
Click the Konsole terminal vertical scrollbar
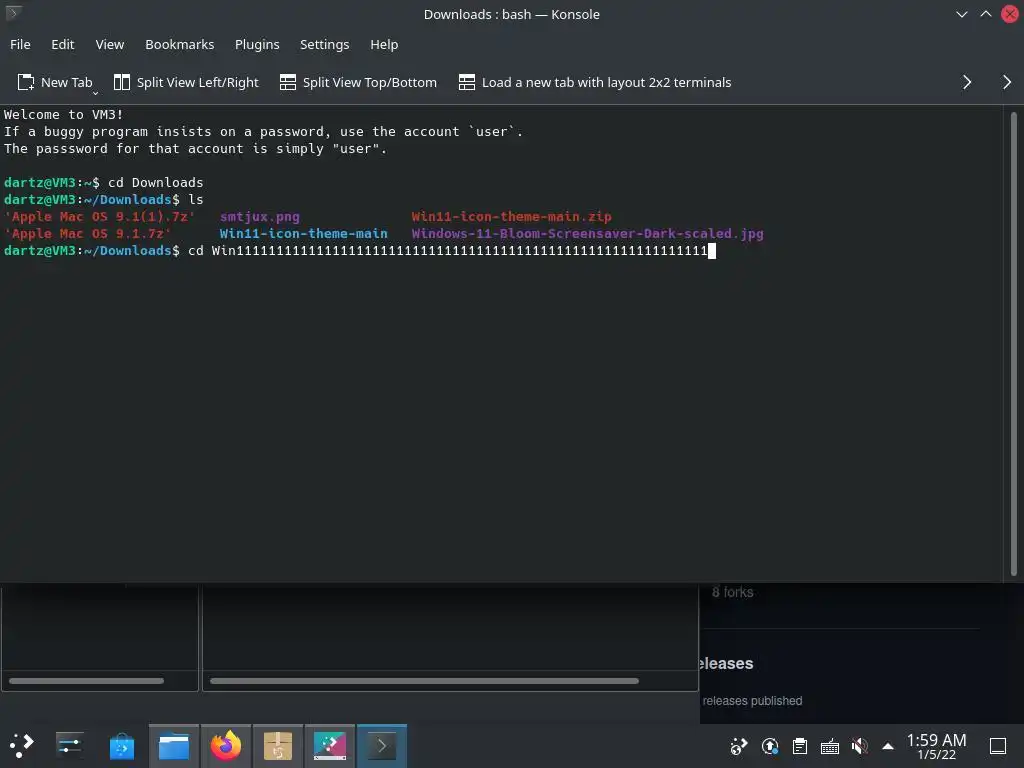1014,344
